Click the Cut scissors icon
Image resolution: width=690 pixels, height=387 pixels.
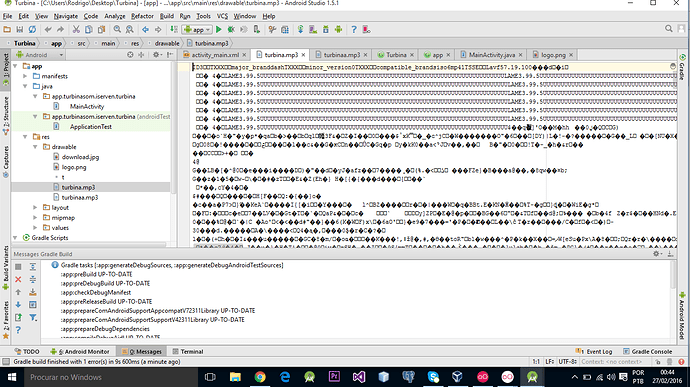pos(76,29)
